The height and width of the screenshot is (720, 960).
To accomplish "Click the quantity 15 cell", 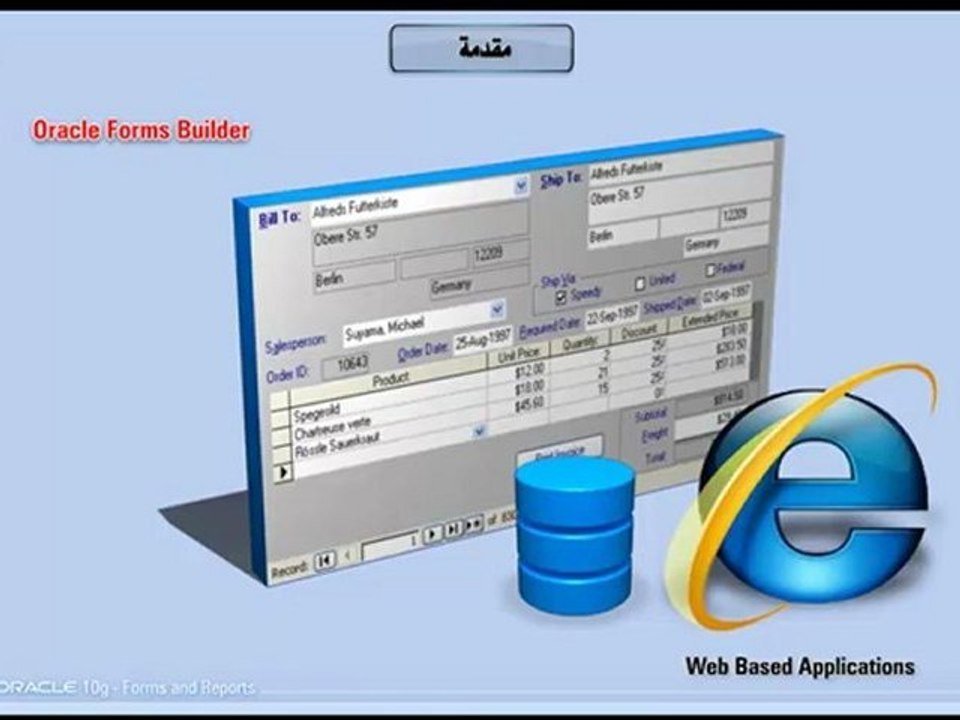I will [580, 389].
